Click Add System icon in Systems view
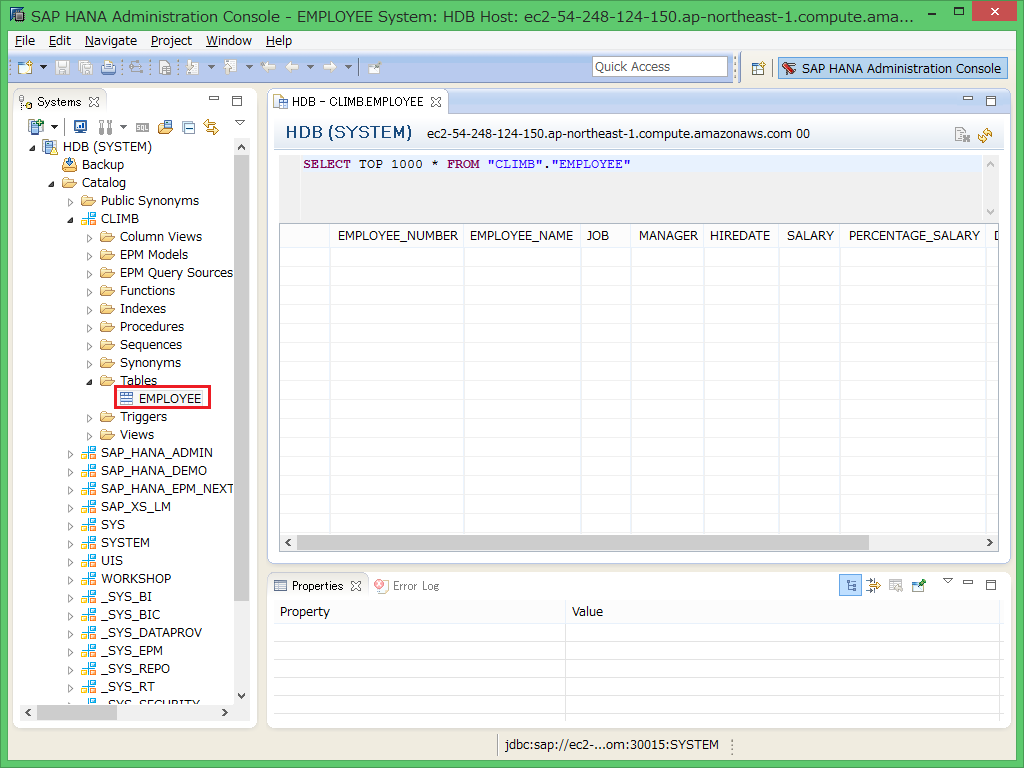The height and width of the screenshot is (768, 1024). [36, 126]
